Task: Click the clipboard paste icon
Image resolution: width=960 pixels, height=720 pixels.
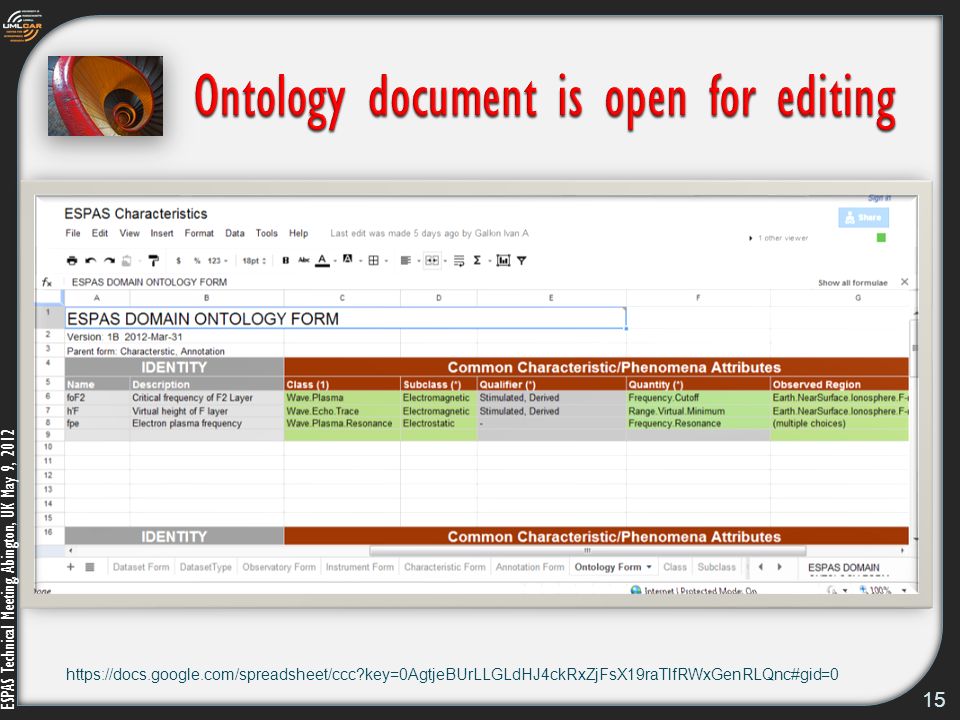Action: (x=127, y=261)
